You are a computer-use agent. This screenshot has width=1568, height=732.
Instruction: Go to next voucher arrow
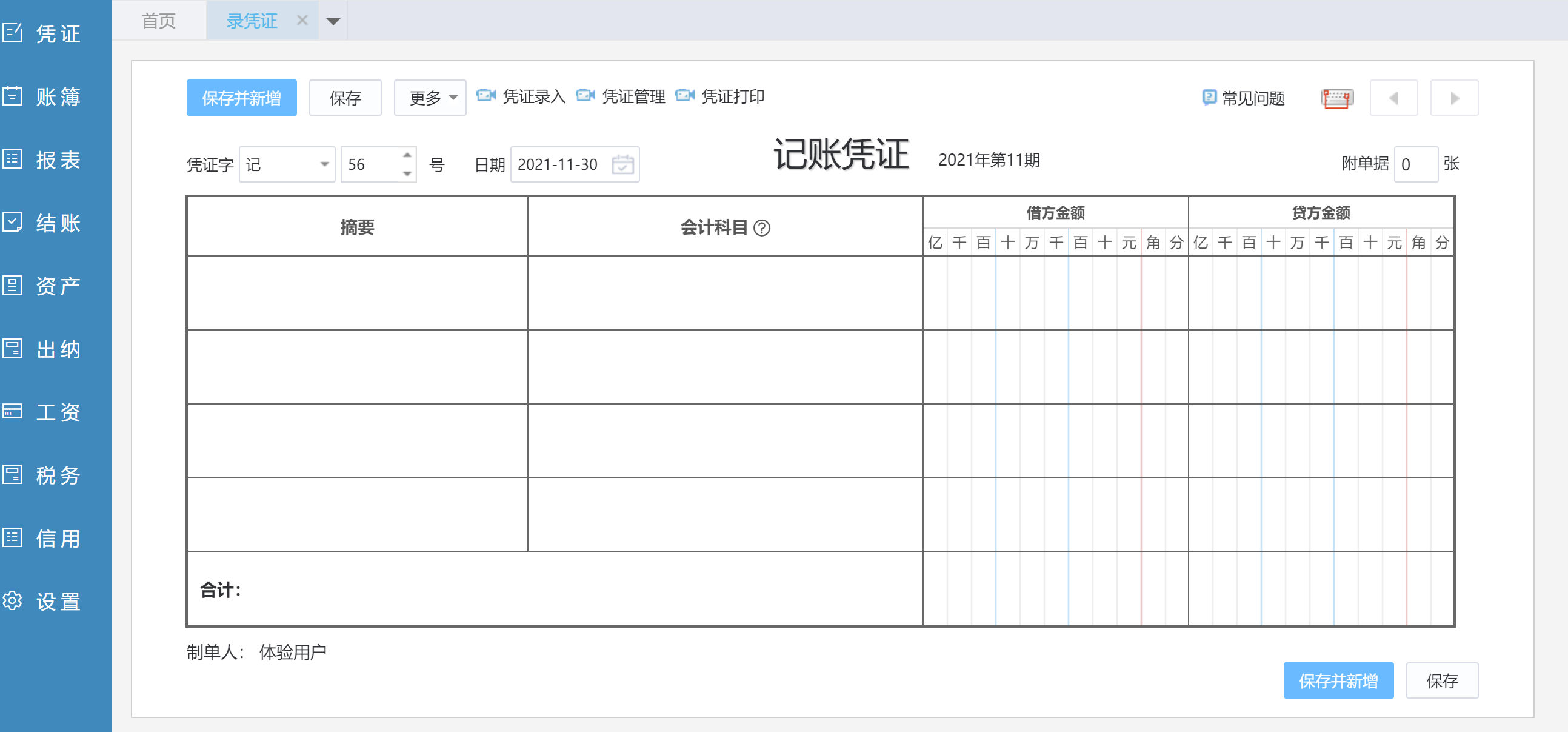[x=1453, y=98]
